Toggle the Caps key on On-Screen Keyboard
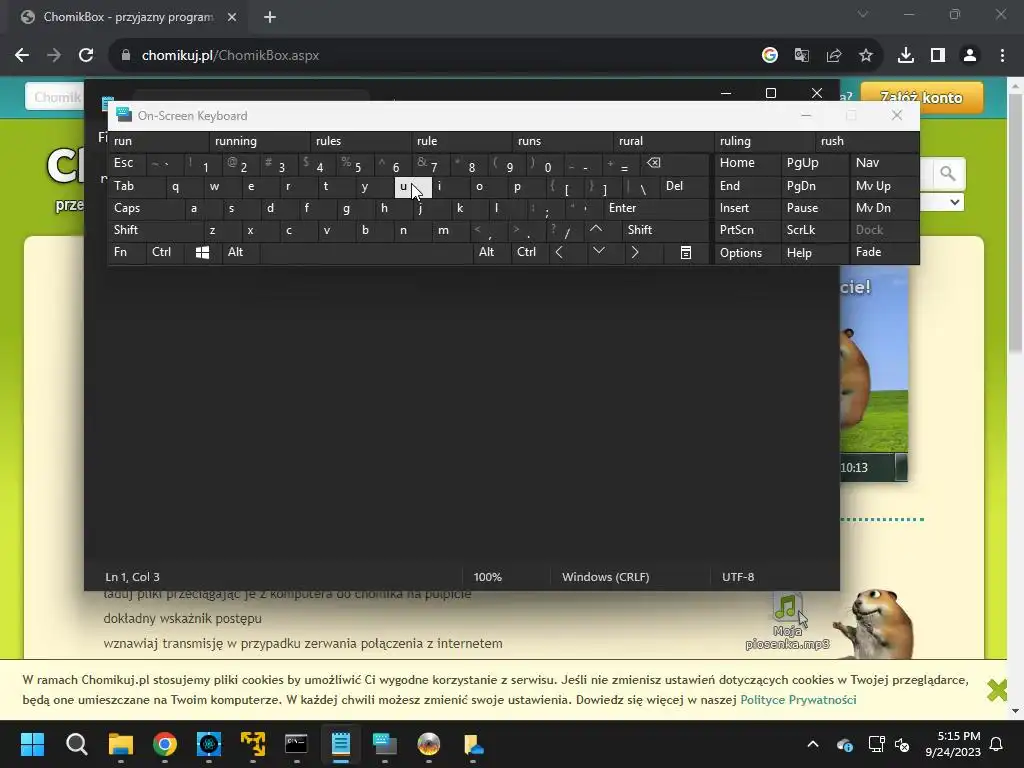 (x=146, y=208)
